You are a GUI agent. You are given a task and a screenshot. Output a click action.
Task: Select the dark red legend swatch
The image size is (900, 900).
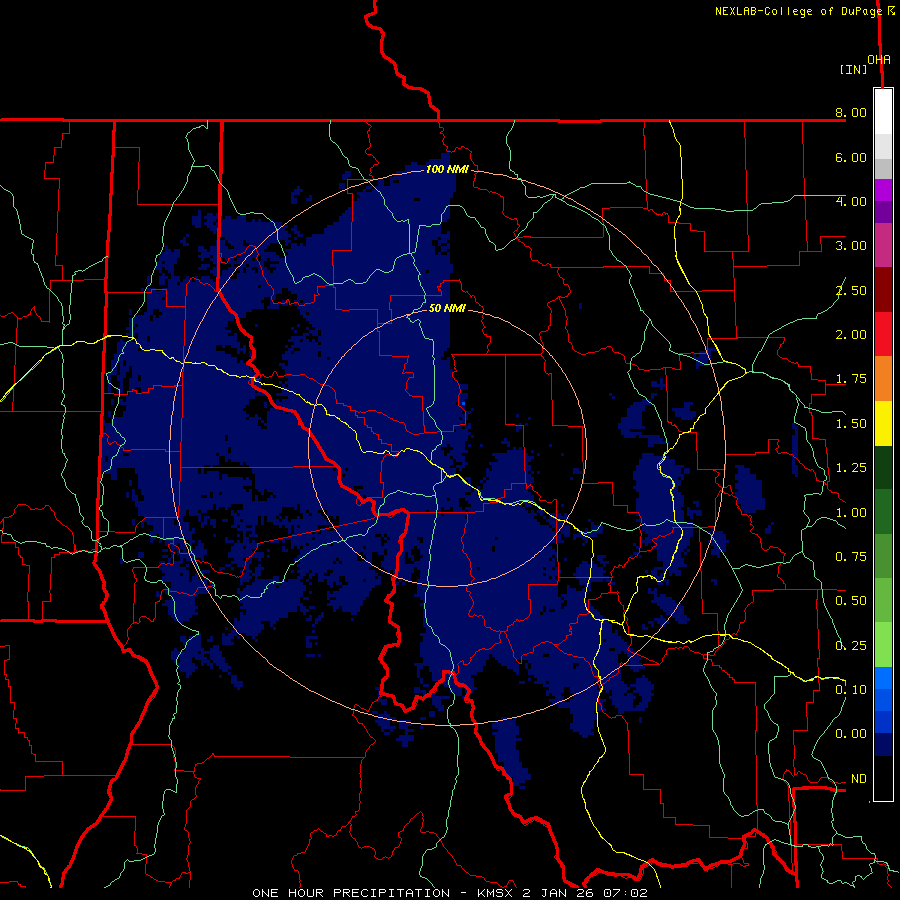coord(883,290)
